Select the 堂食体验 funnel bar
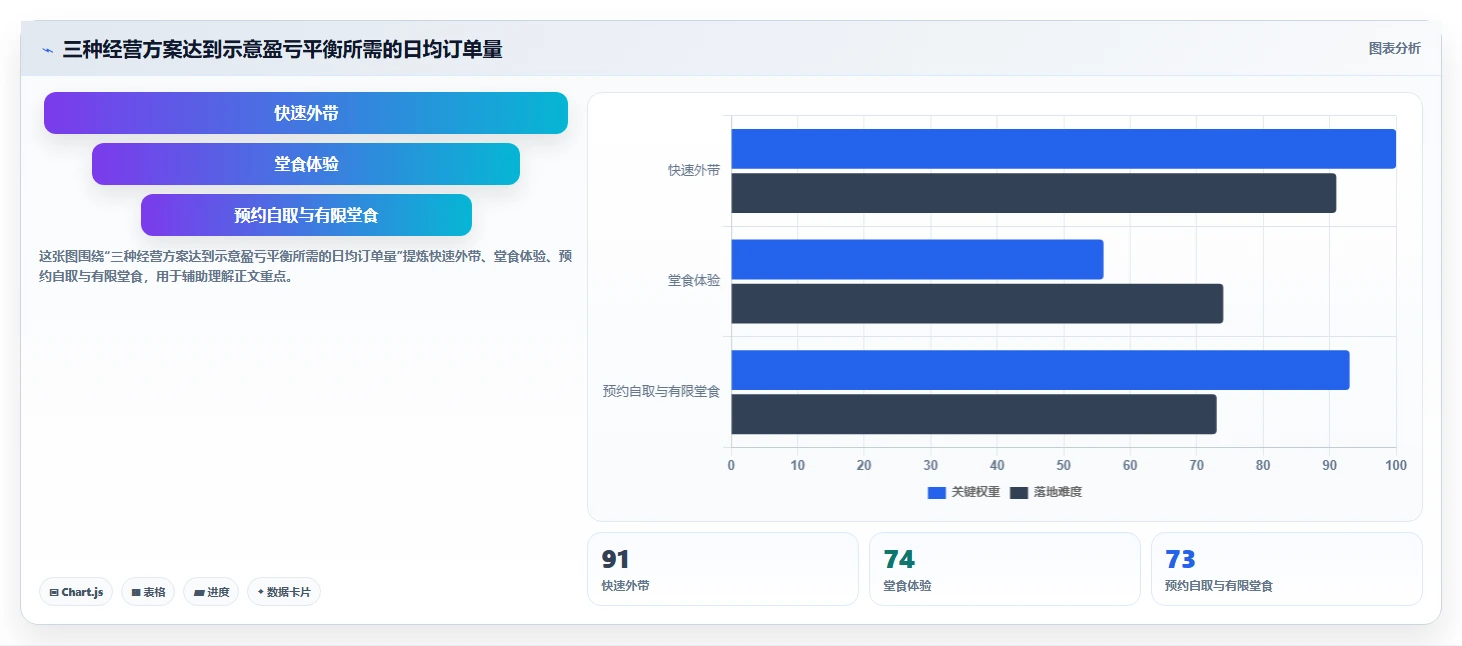 (x=306, y=164)
